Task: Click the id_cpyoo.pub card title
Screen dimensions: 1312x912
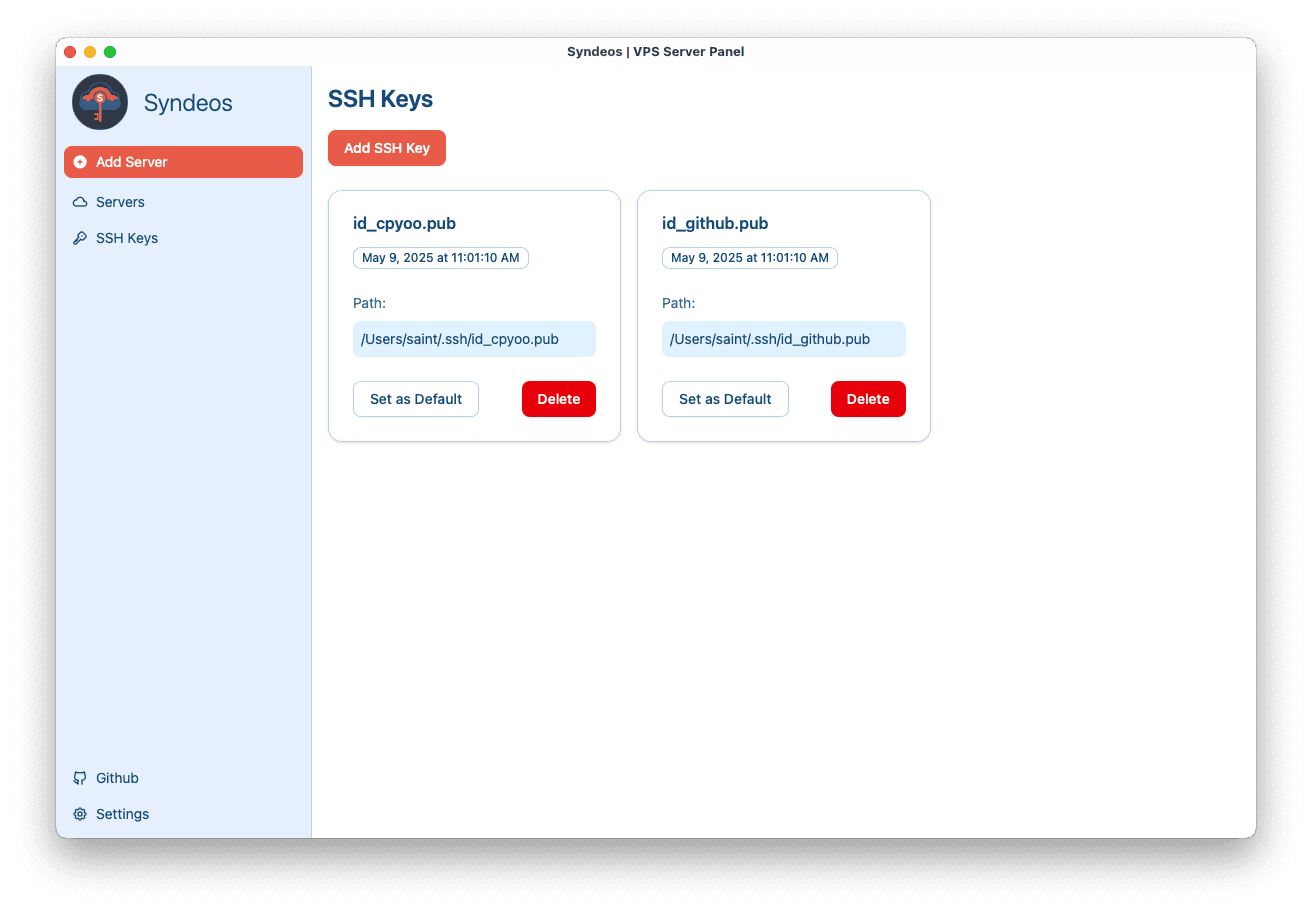Action: [x=405, y=223]
